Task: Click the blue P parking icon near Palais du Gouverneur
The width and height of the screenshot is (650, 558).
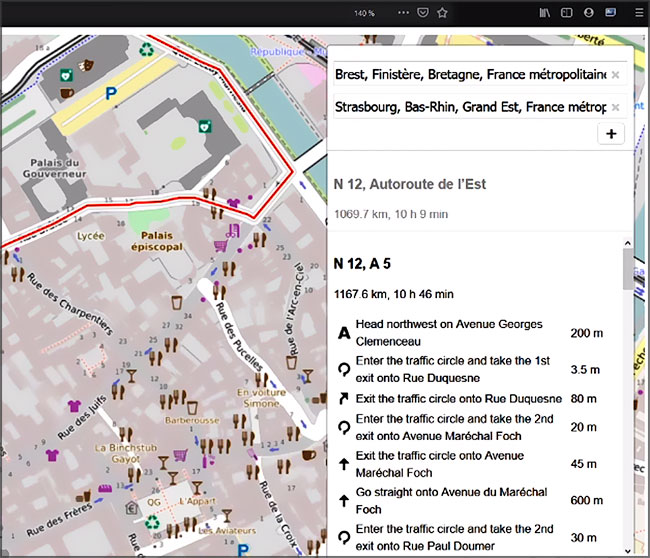Action: click(x=111, y=94)
